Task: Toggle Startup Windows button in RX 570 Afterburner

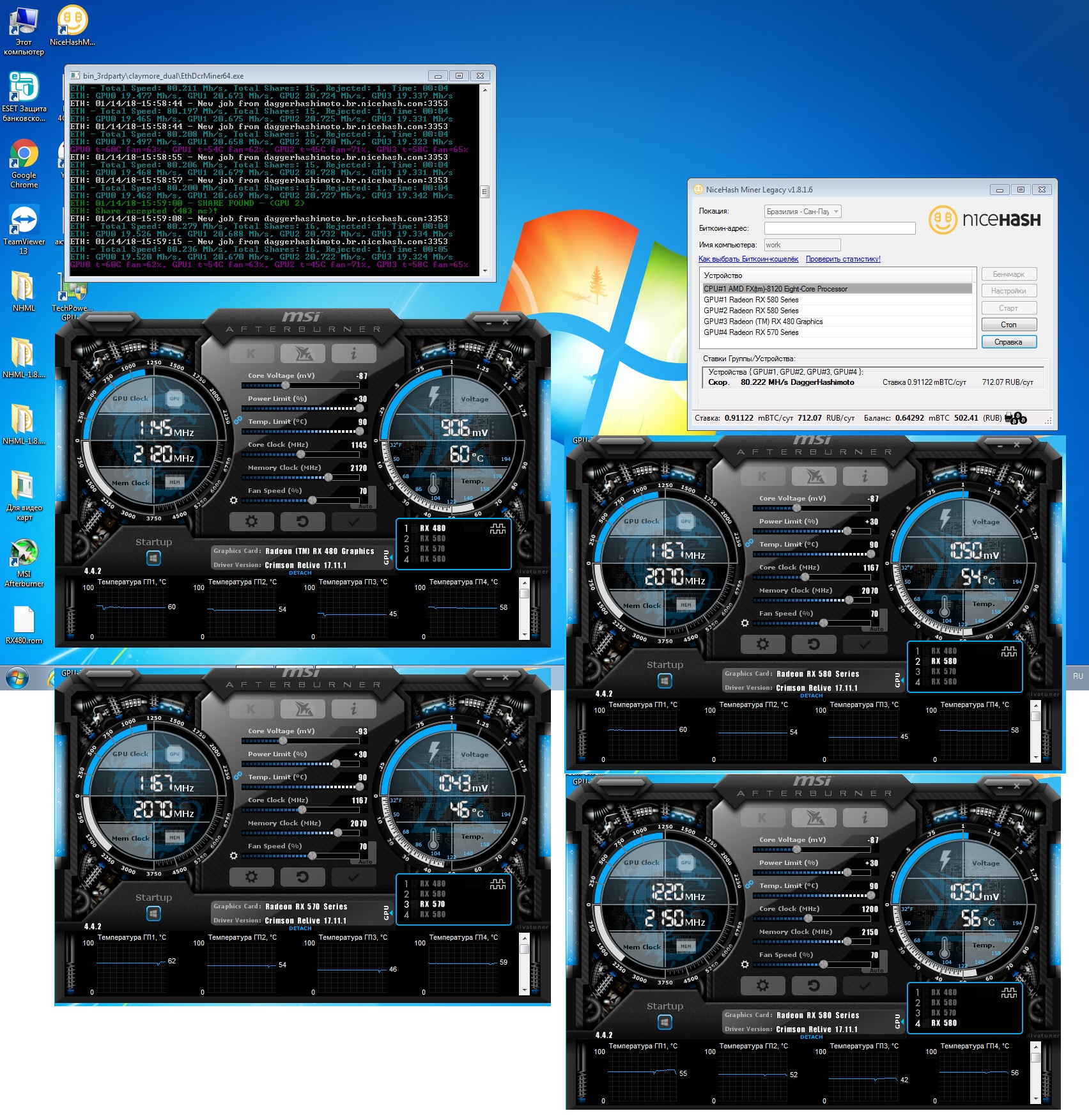Action: (x=153, y=914)
